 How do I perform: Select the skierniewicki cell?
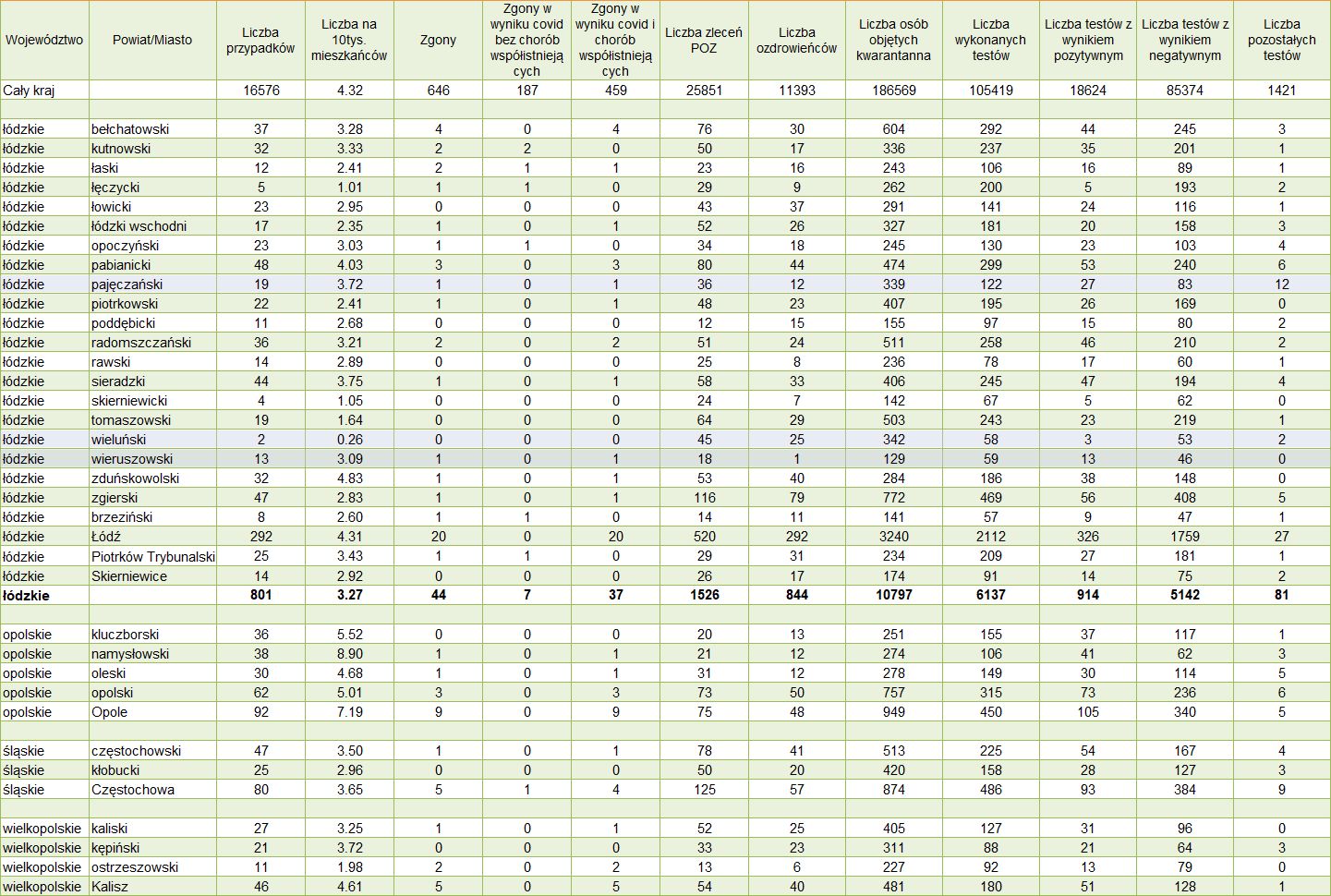point(152,401)
